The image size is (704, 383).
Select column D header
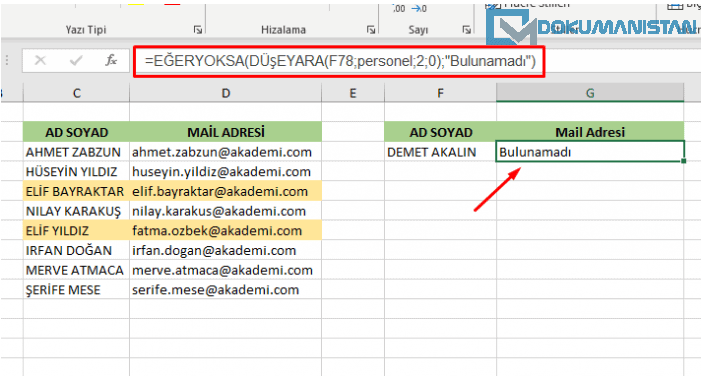coord(225,93)
